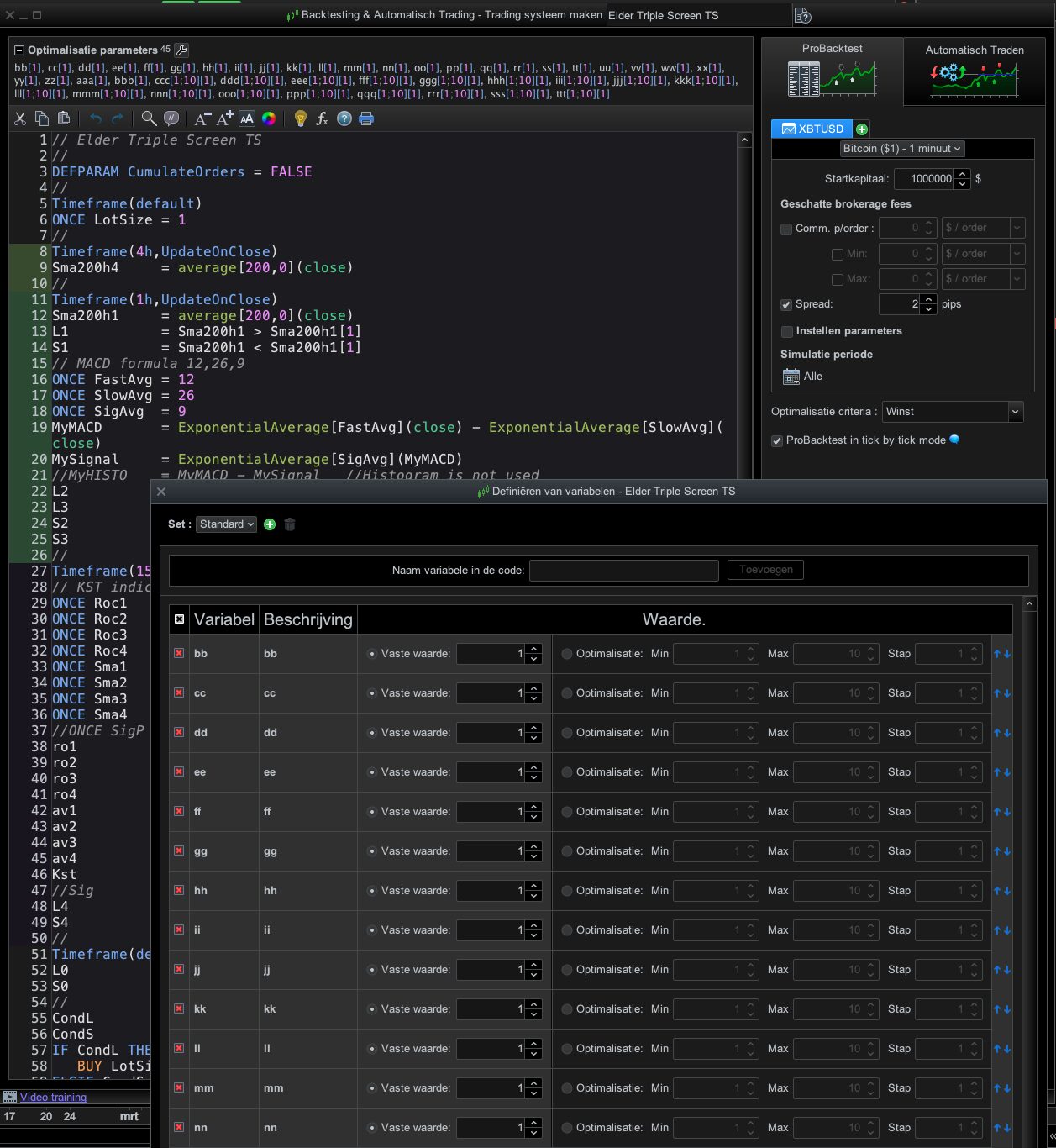Click the cut scissors icon in editor toolbar

click(x=20, y=118)
